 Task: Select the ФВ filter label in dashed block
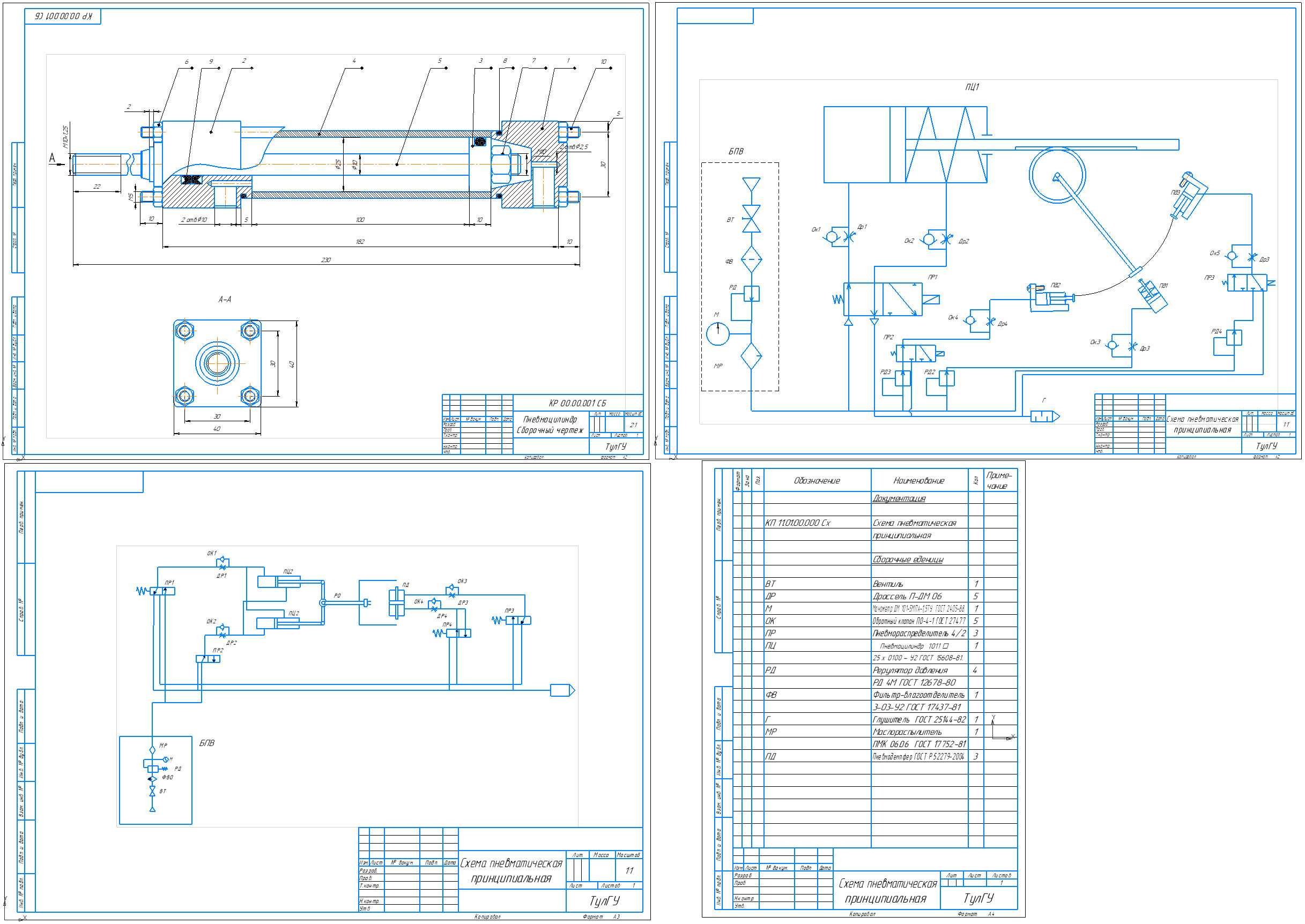tap(729, 261)
